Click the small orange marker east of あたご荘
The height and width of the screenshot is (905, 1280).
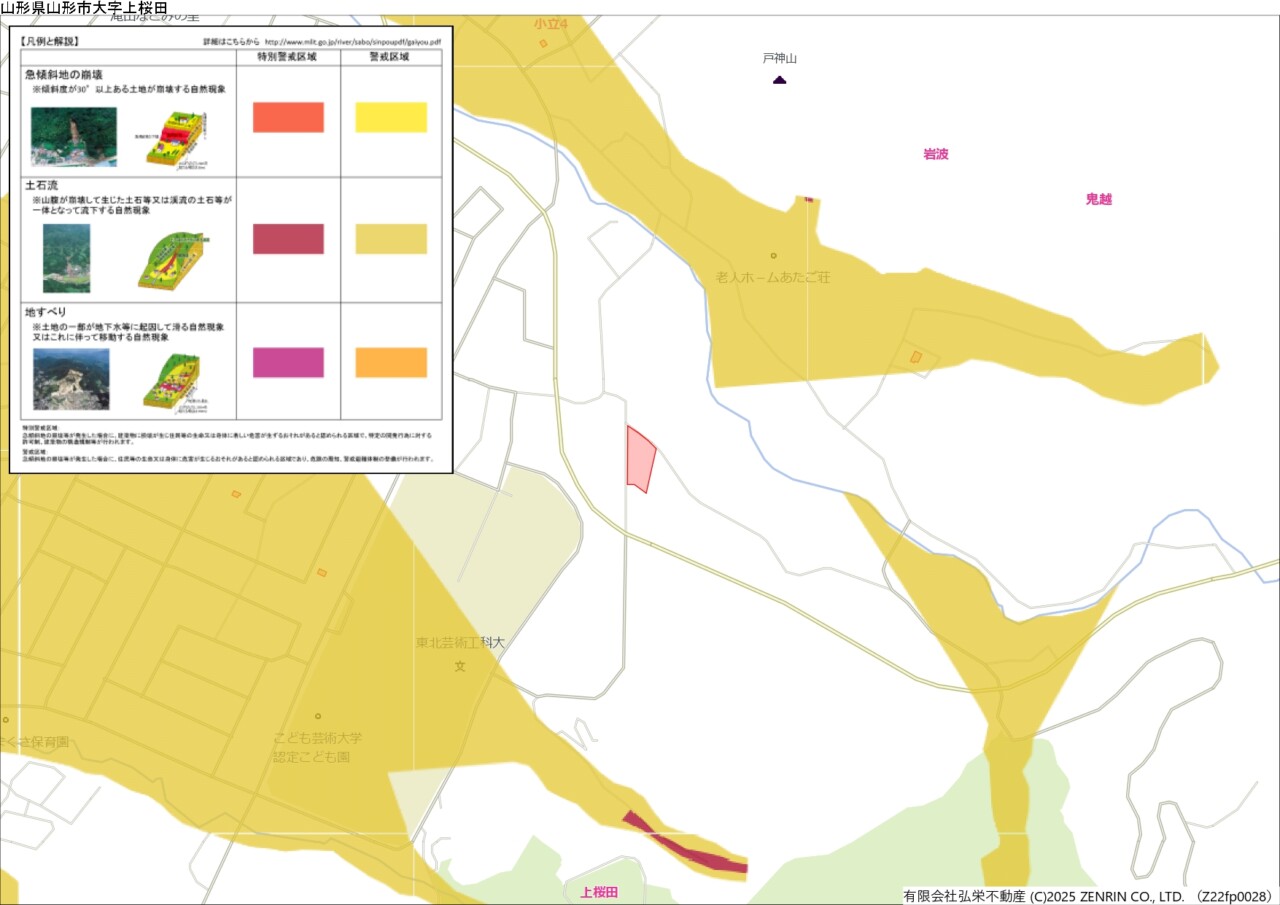(x=915, y=357)
